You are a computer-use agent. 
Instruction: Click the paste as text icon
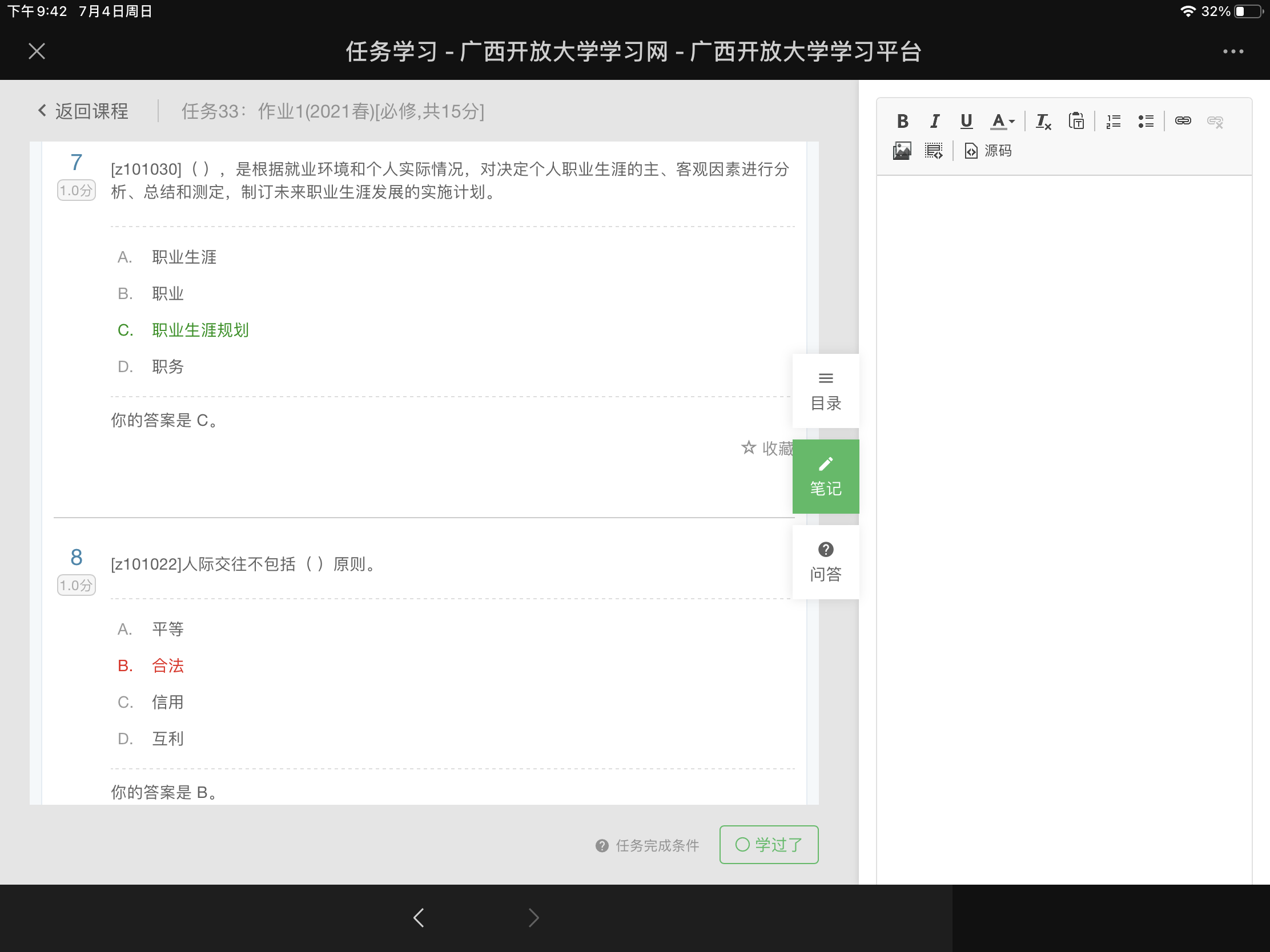(1076, 121)
